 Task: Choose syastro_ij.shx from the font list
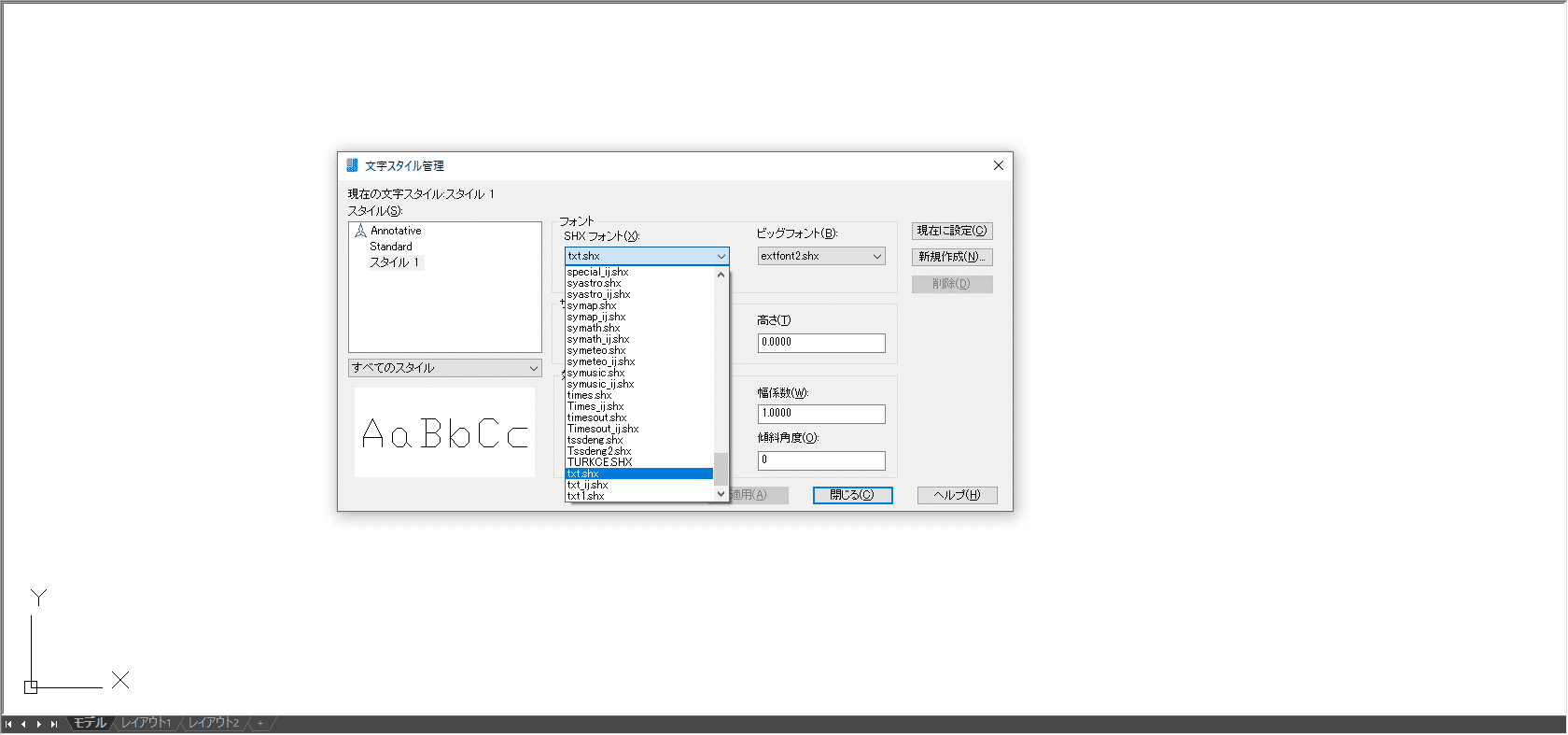click(639, 294)
